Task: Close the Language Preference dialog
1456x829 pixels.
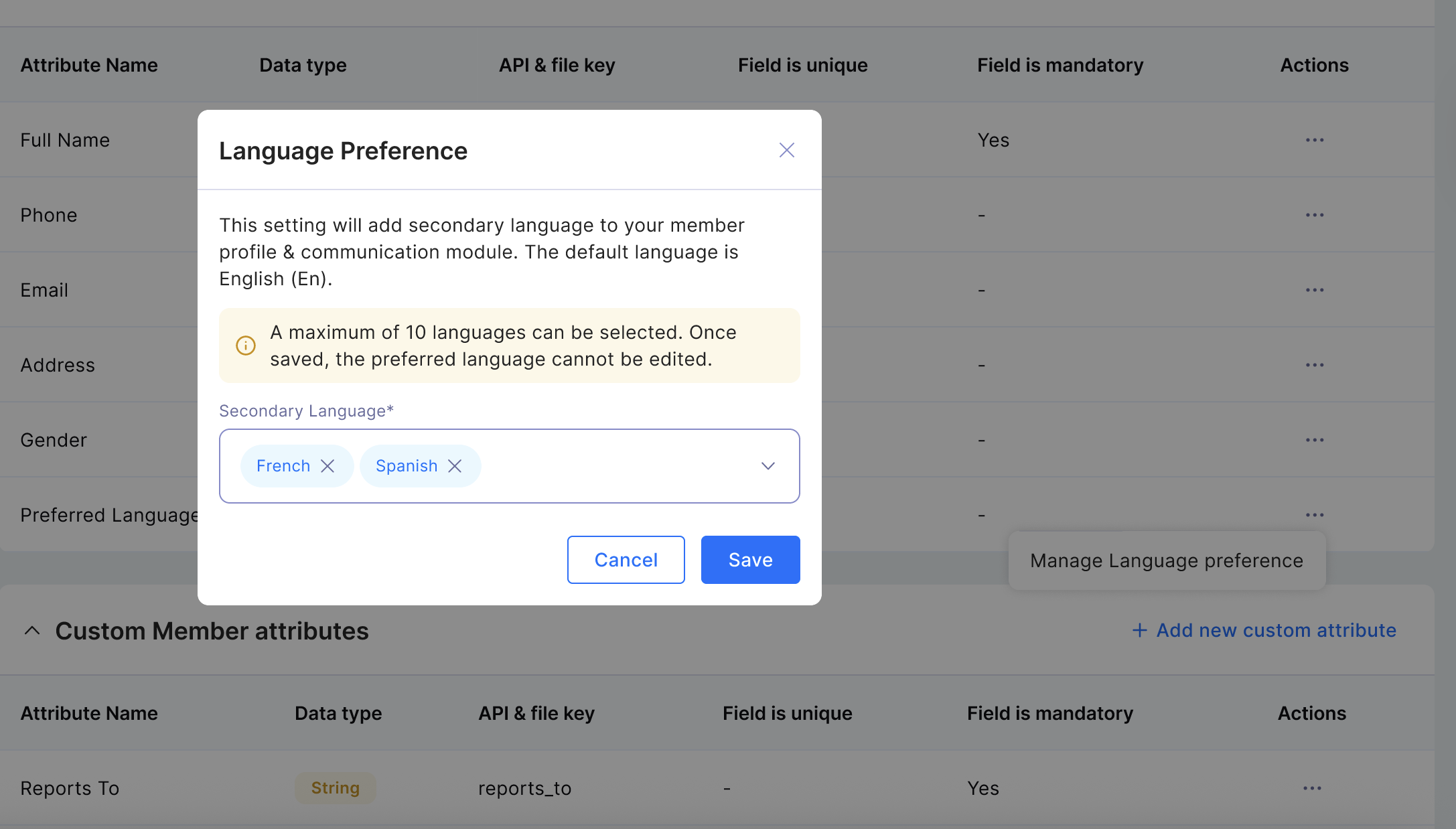Action: click(786, 150)
